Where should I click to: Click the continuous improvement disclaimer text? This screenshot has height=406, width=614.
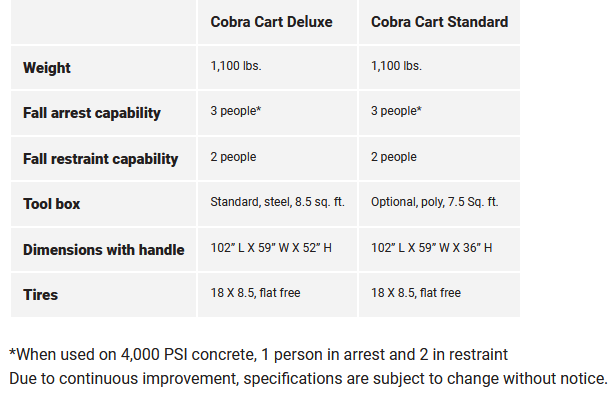(x=308, y=378)
